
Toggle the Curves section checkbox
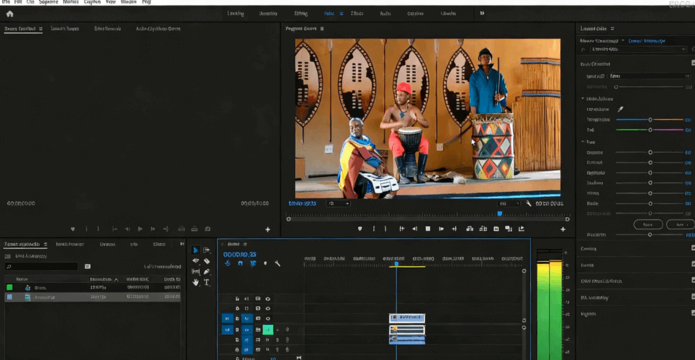click(x=693, y=265)
